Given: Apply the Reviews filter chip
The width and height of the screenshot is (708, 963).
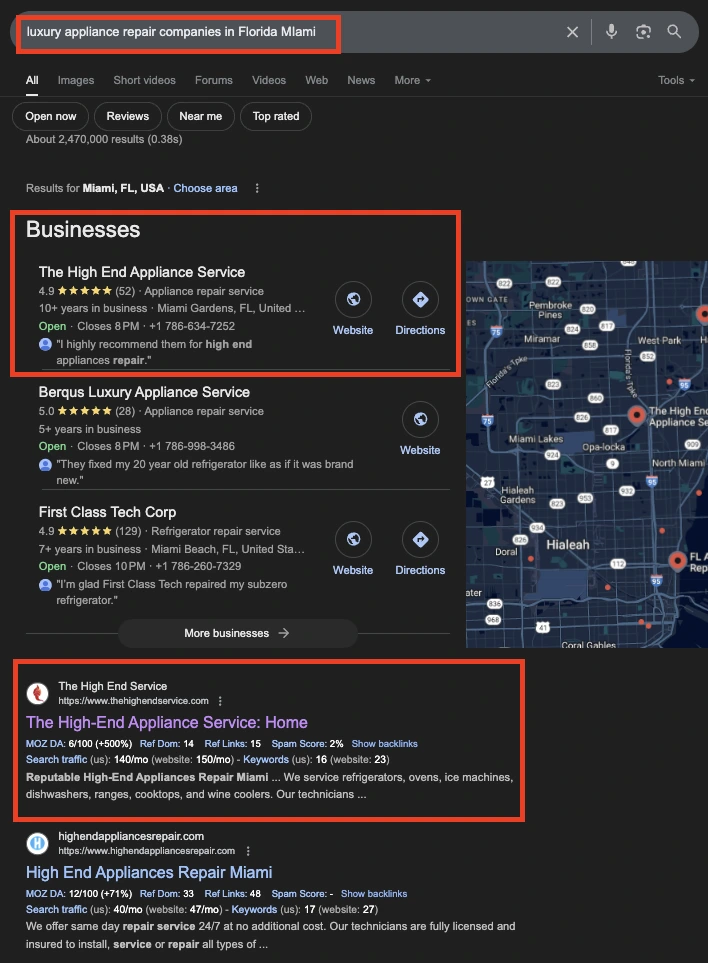Looking at the screenshot, I should click(x=128, y=116).
